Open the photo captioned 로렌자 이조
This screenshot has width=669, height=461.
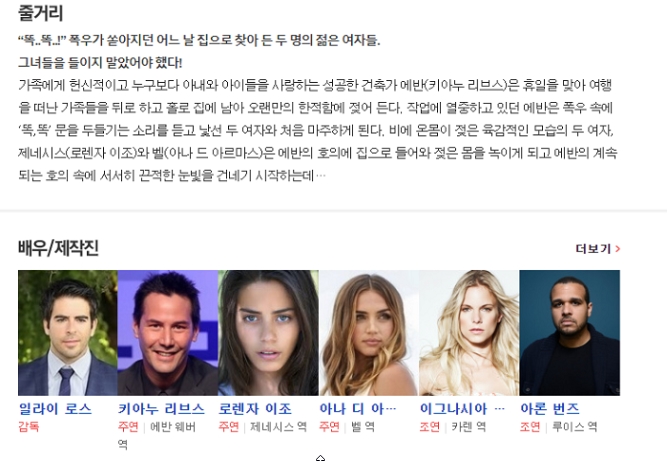pos(268,333)
